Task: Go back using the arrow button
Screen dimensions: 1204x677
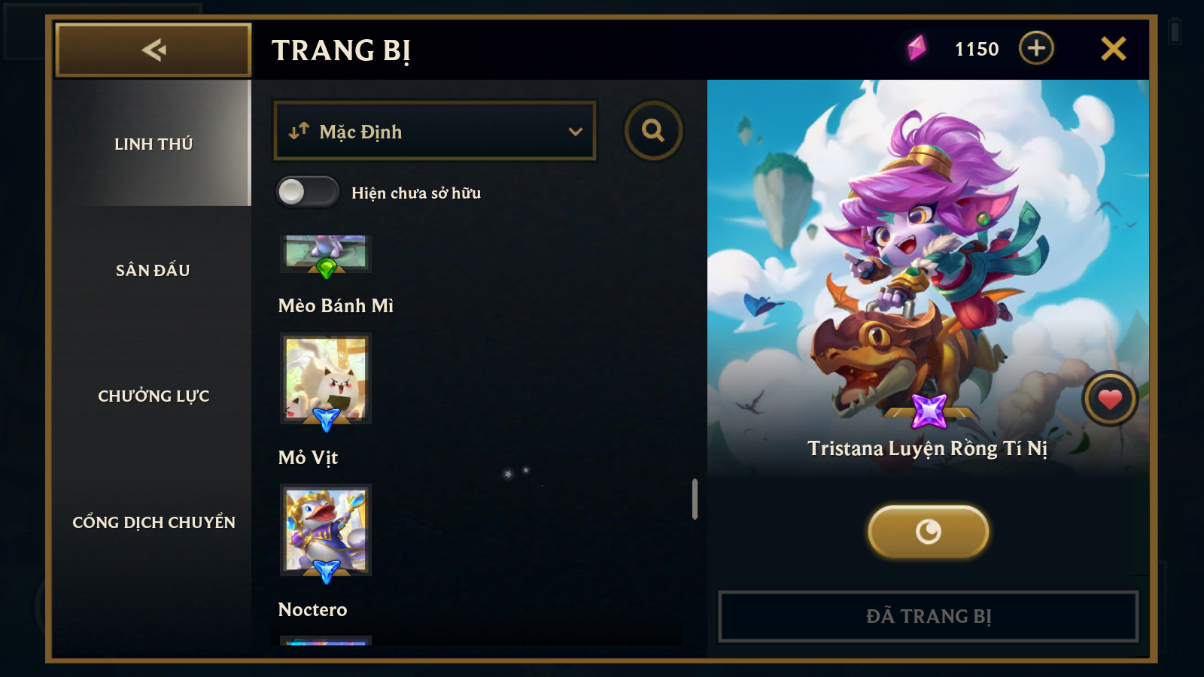Action: [x=153, y=49]
